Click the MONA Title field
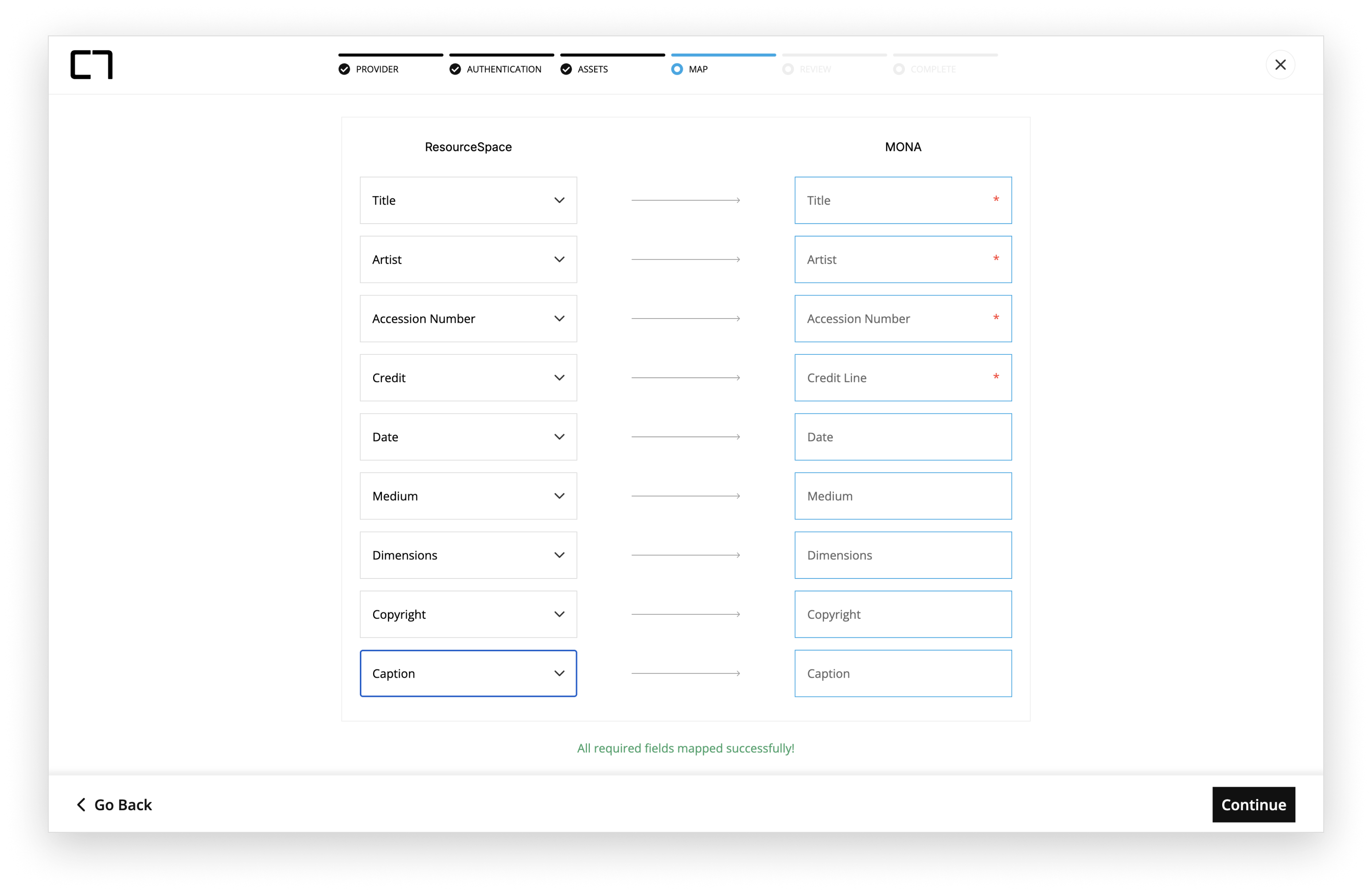Viewport: 1372px width, 893px height. pyautogui.click(x=903, y=201)
